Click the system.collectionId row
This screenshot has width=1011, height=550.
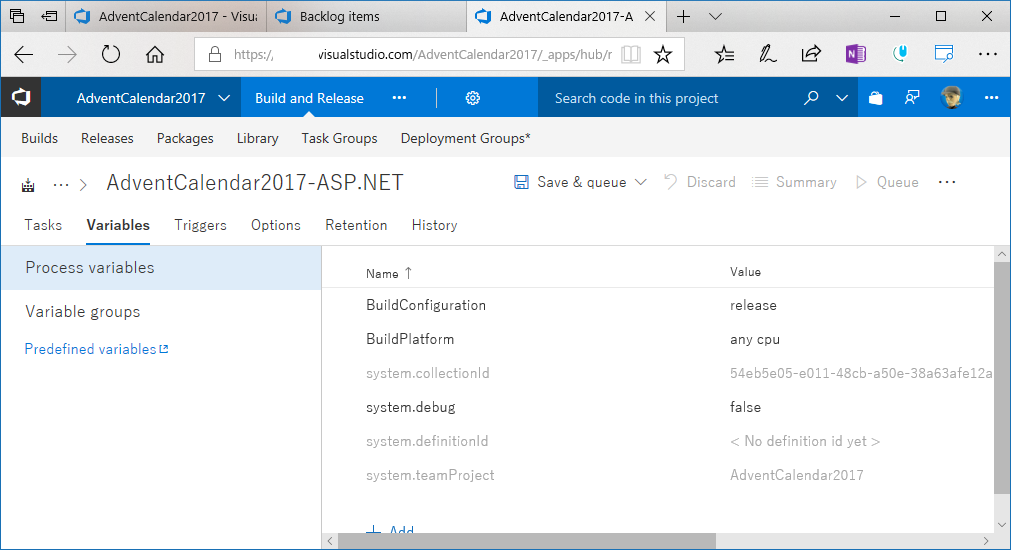[658, 373]
